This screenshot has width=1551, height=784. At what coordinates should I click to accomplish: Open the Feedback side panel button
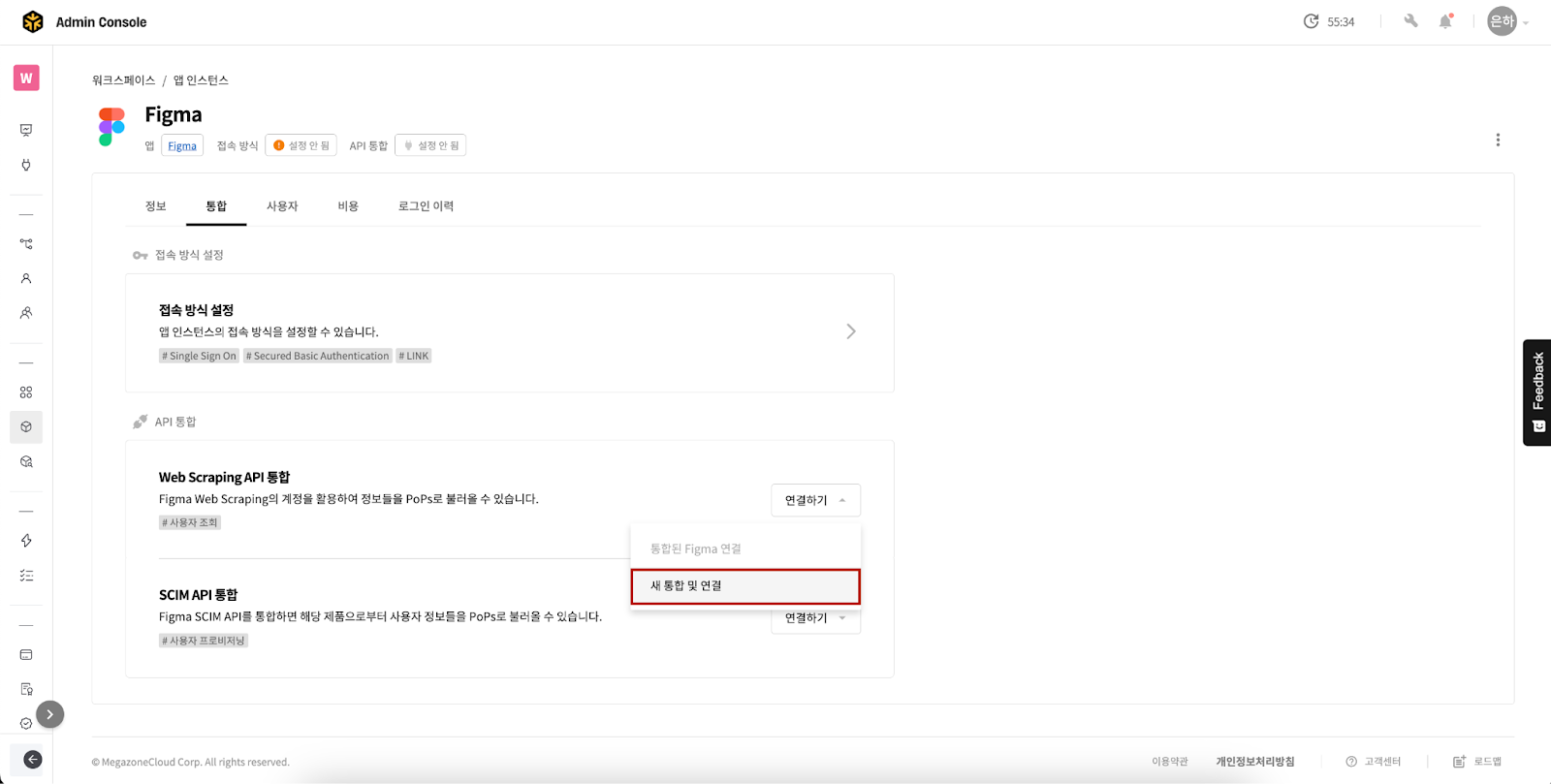(1536, 392)
